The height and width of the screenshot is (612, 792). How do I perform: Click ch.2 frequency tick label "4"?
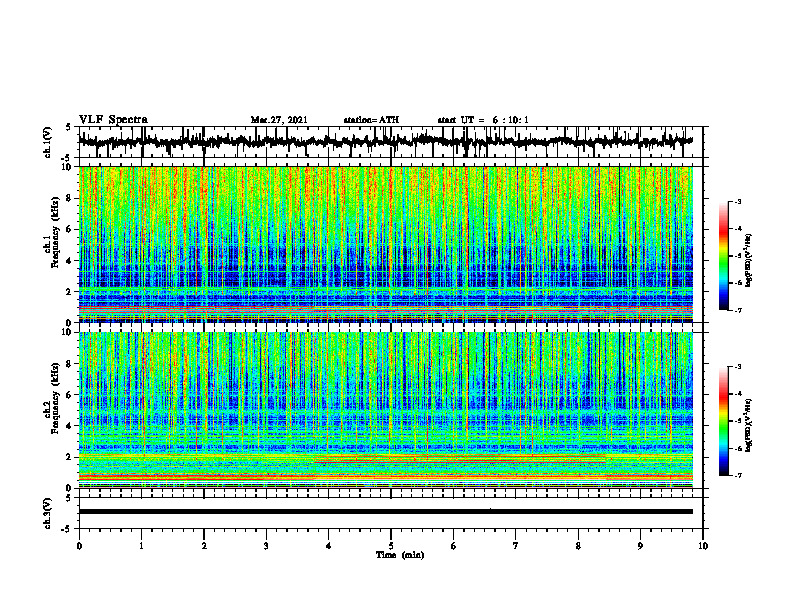click(x=70, y=426)
